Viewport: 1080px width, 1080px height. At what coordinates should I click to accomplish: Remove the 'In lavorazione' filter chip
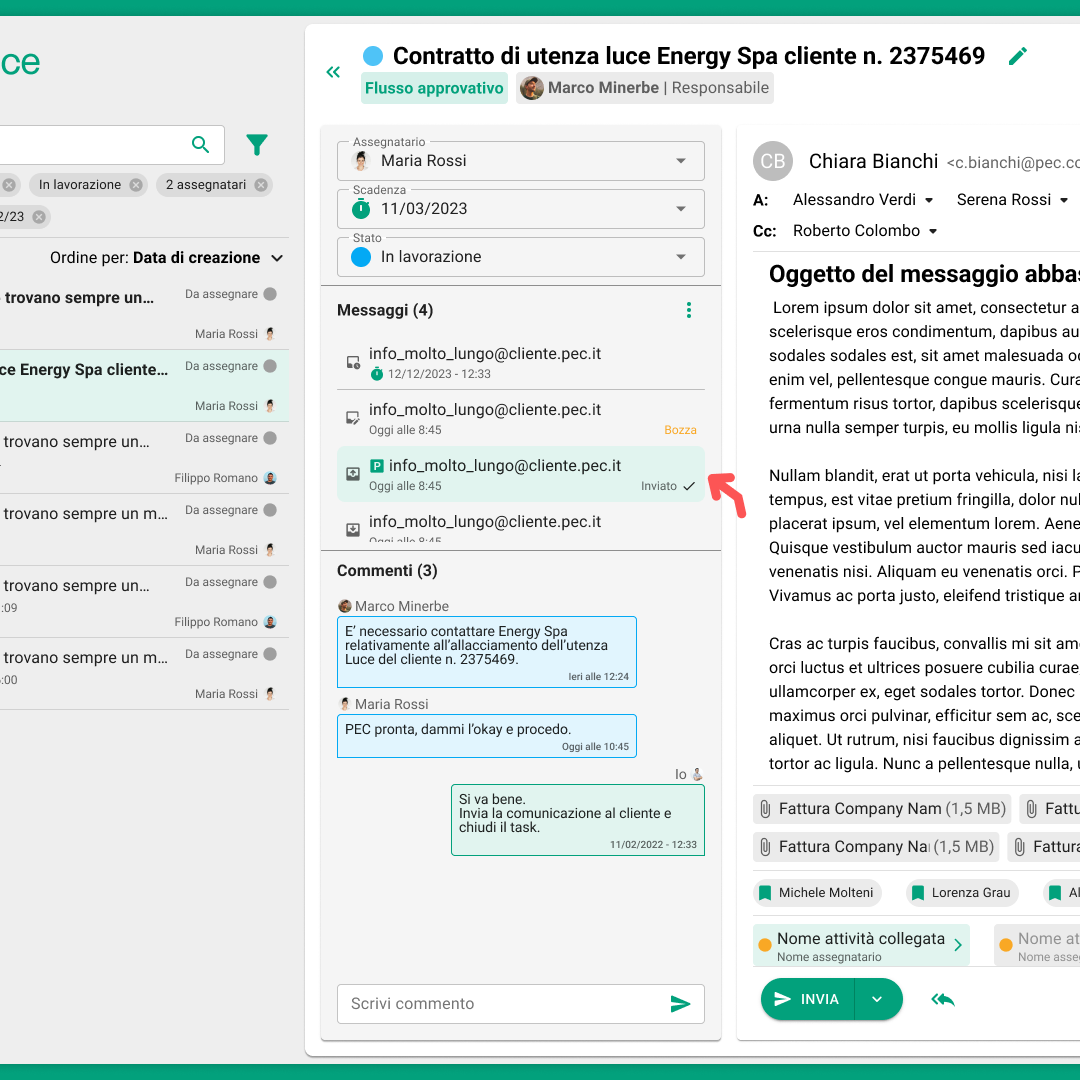(x=135, y=185)
